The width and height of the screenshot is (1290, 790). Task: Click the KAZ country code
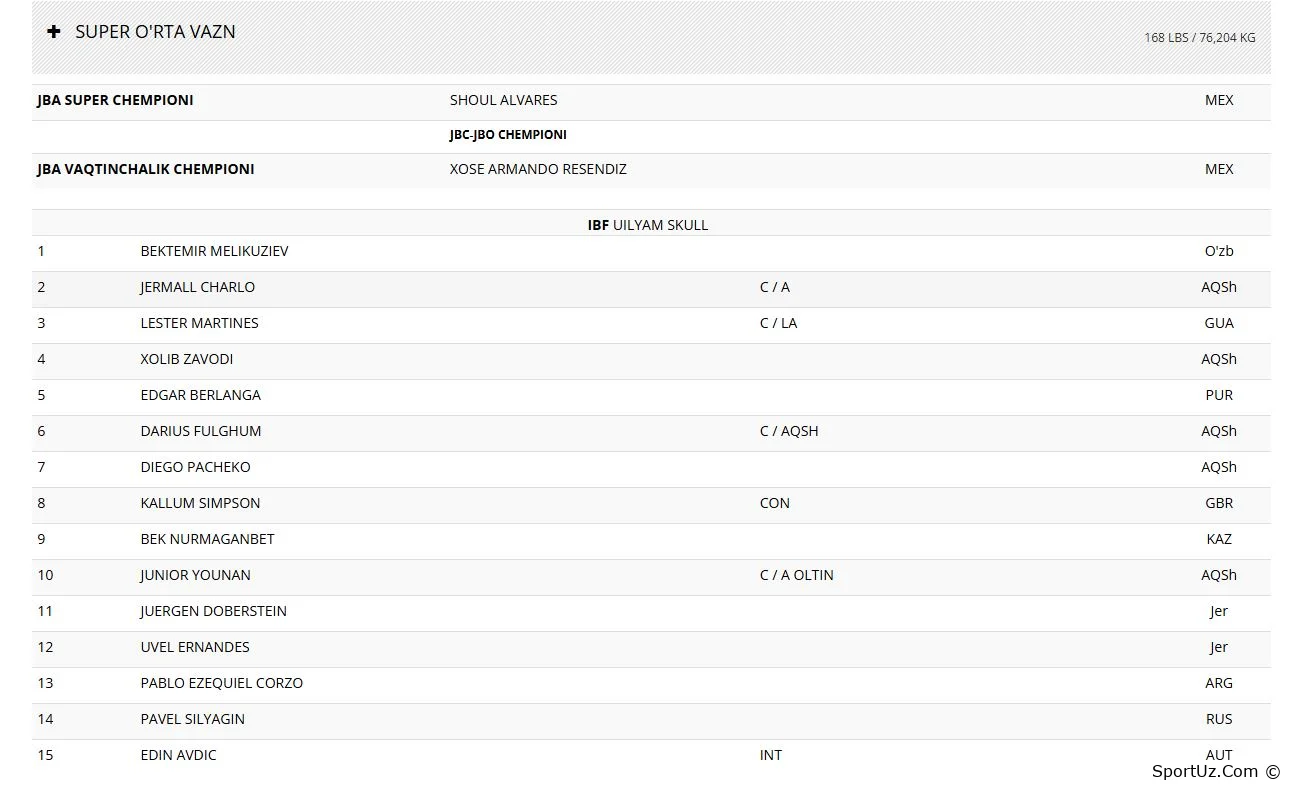click(x=1219, y=539)
